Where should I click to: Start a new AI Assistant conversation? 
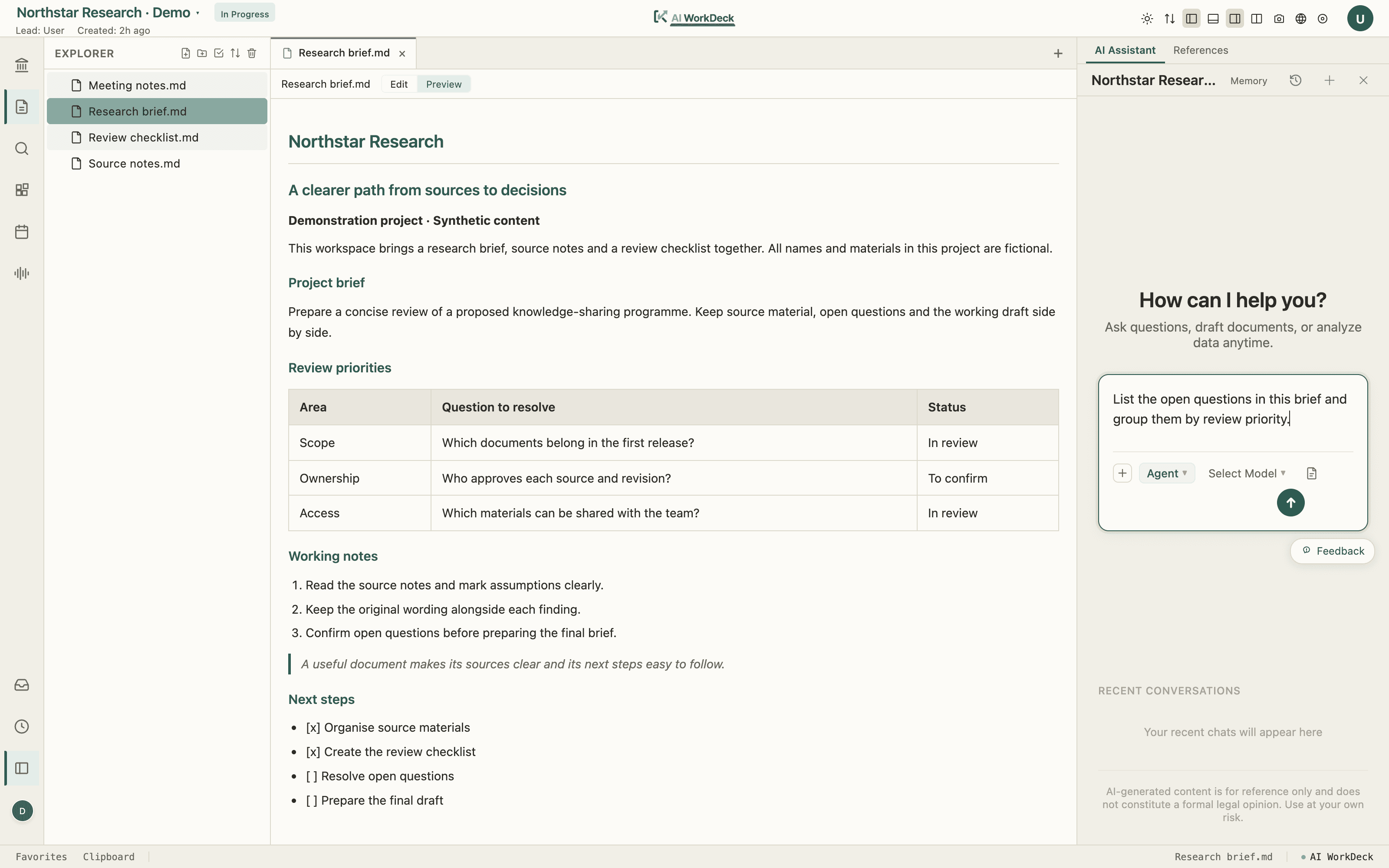pyautogui.click(x=1329, y=80)
